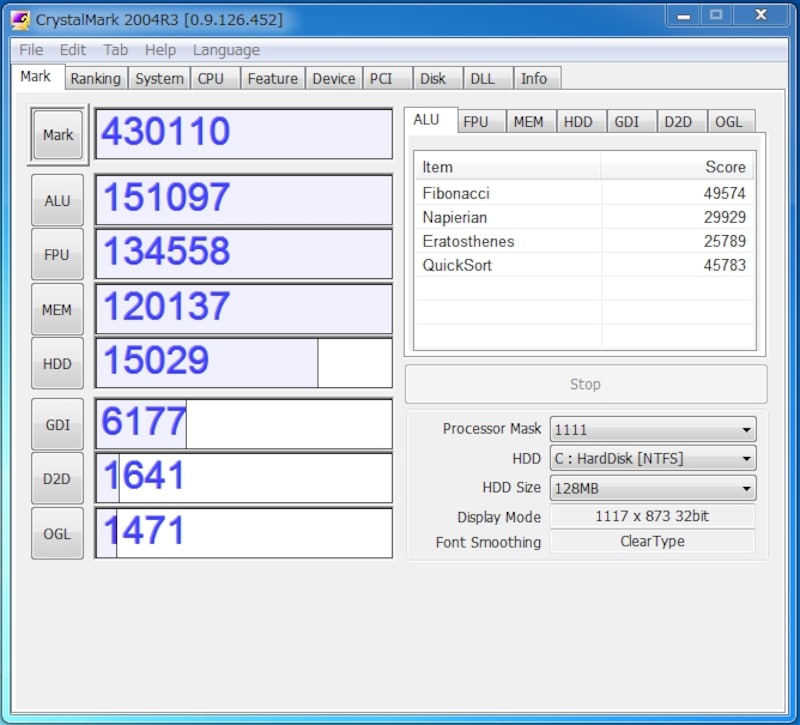800x725 pixels.
Task: Select the ALU benchmark icon on the left
Action: pos(56,200)
